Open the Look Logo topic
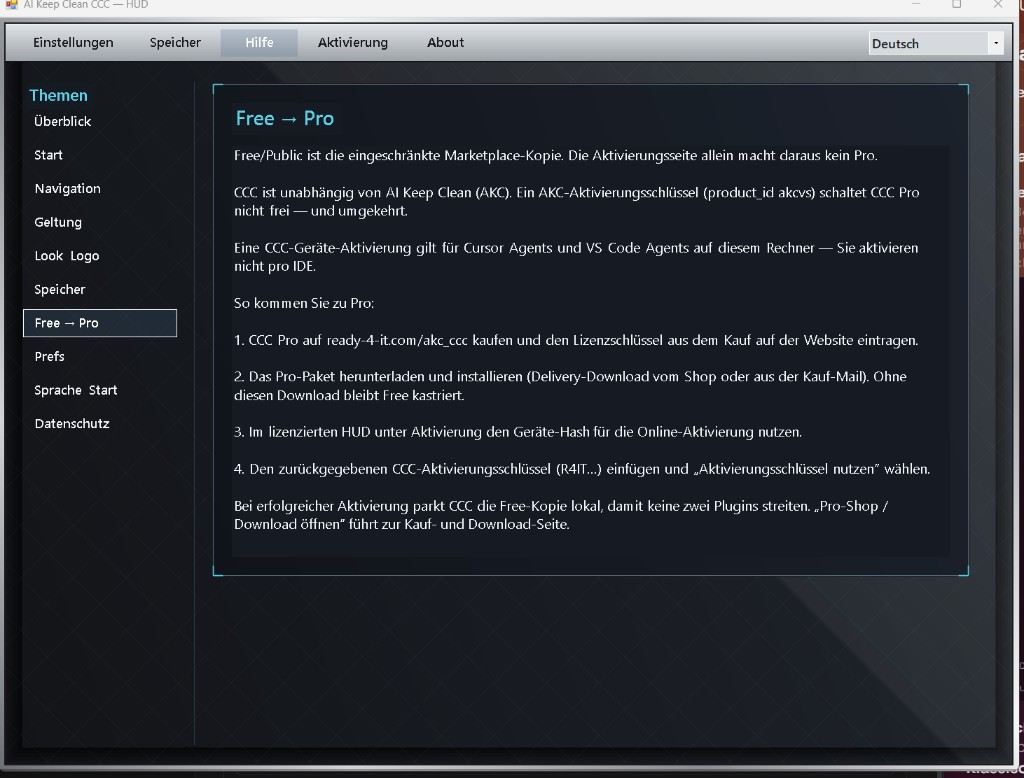Image resolution: width=1024 pixels, height=778 pixels. [67, 256]
